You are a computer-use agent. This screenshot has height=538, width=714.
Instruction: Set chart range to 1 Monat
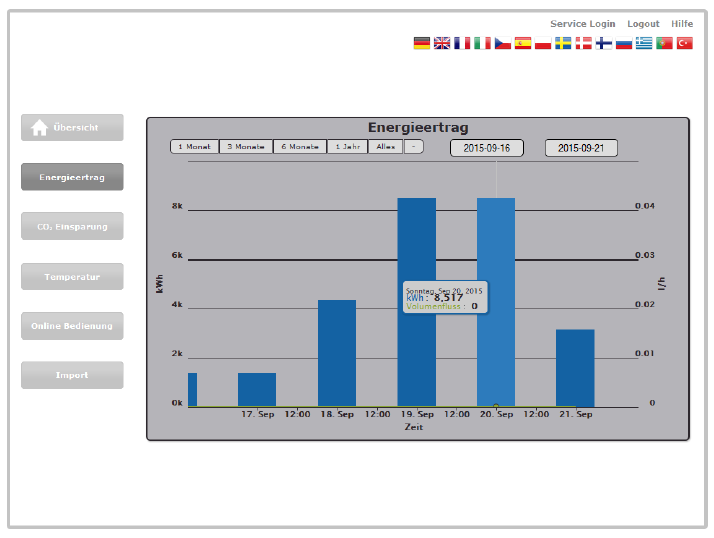pos(194,147)
